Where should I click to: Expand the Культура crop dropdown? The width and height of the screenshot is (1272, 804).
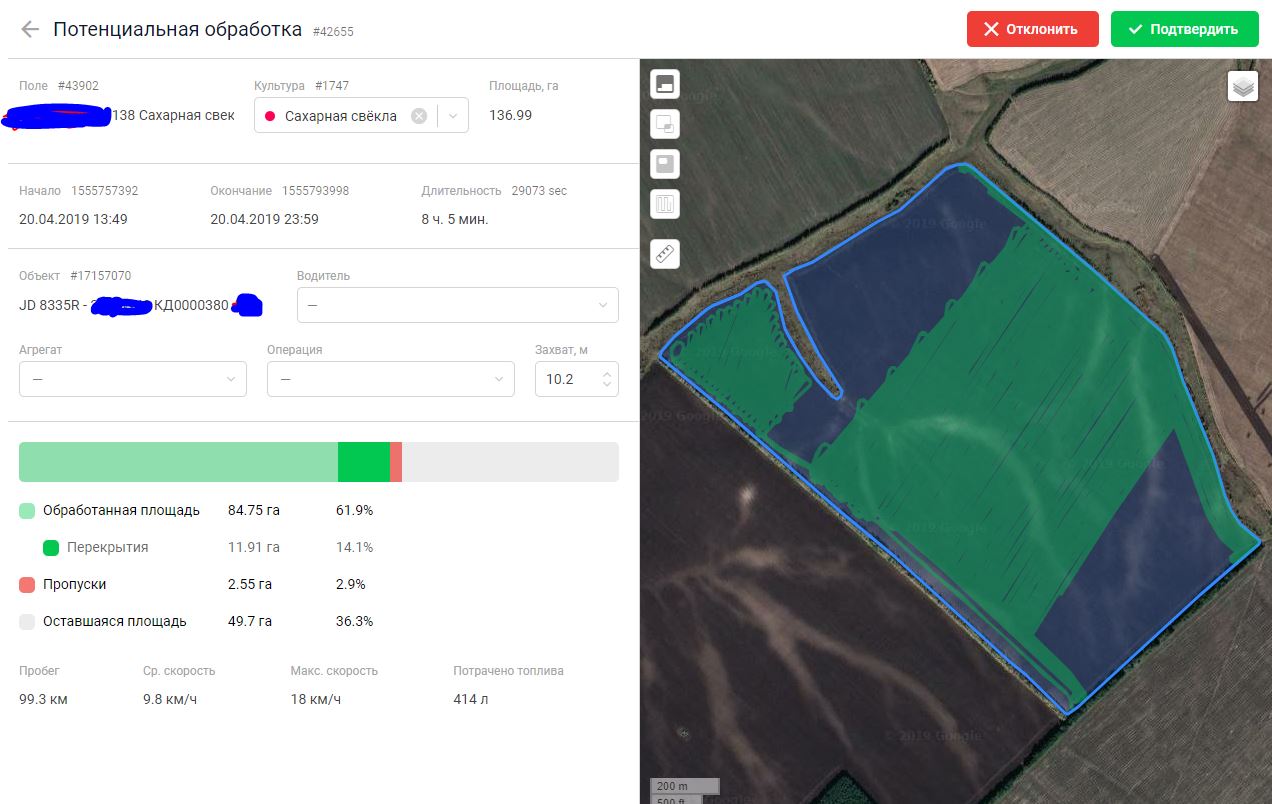click(x=454, y=116)
